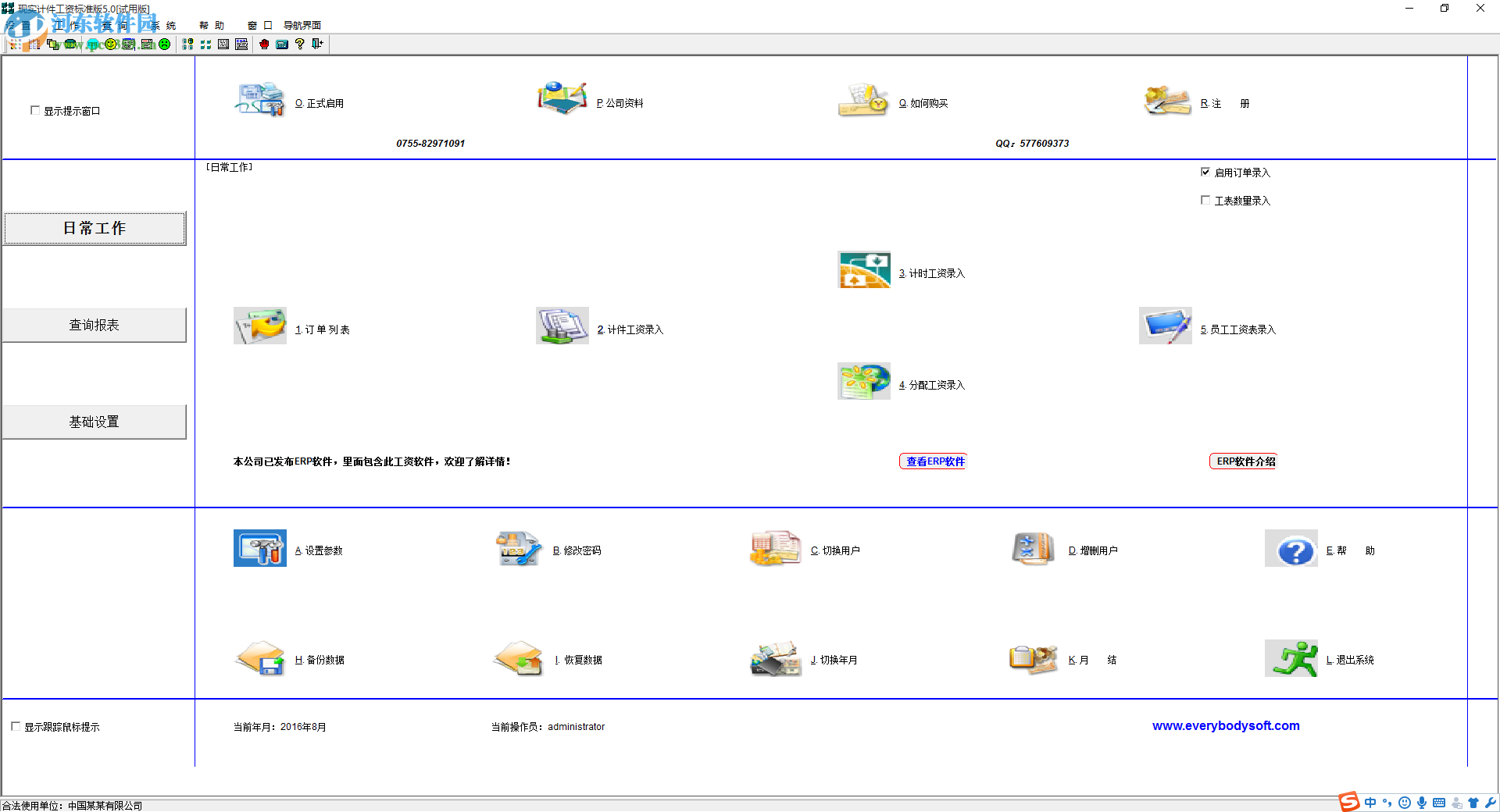Click the 退出系统 running man icon

tap(1291, 658)
